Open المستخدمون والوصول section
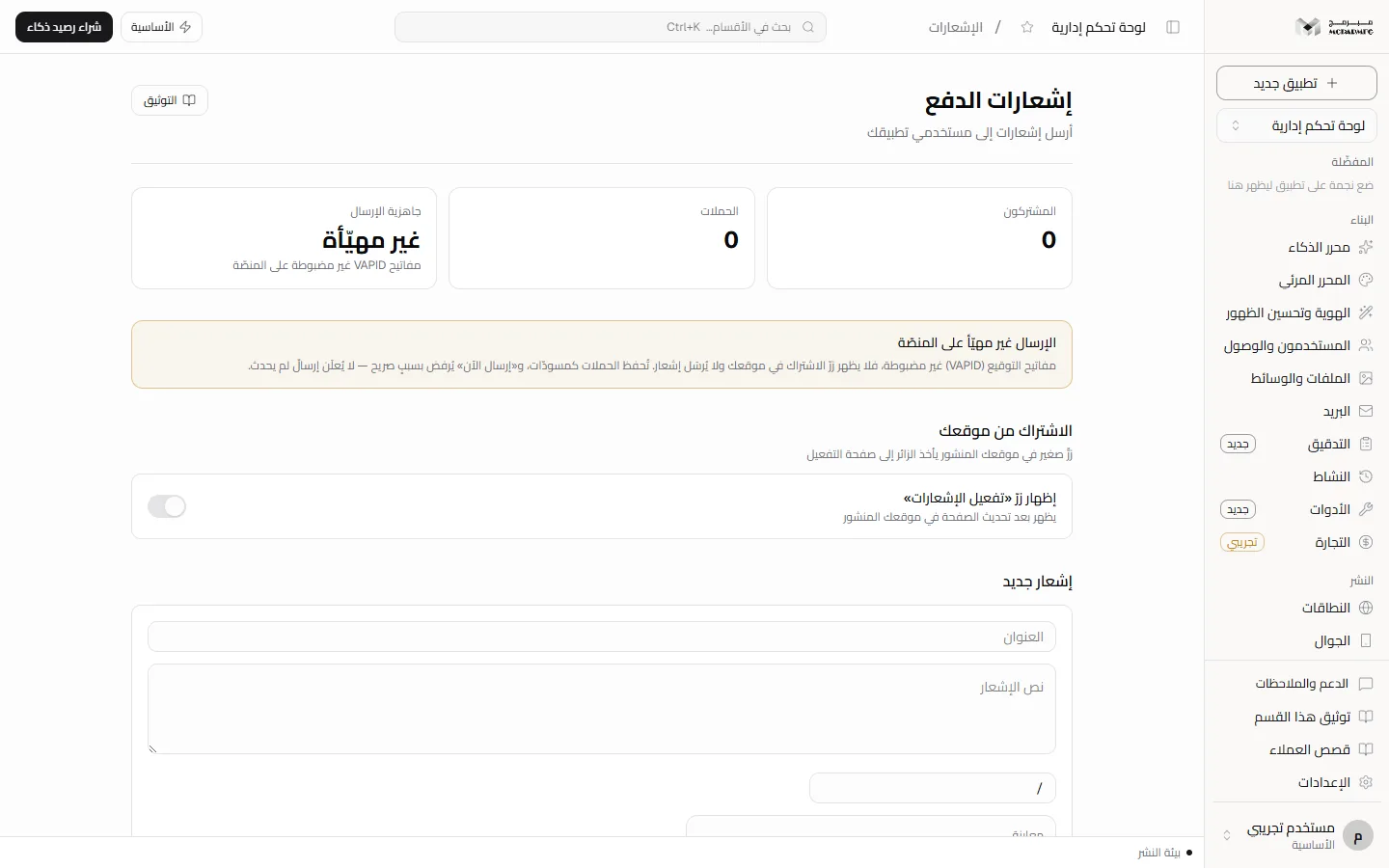Image resolution: width=1389 pixels, height=868 pixels. [1296, 346]
